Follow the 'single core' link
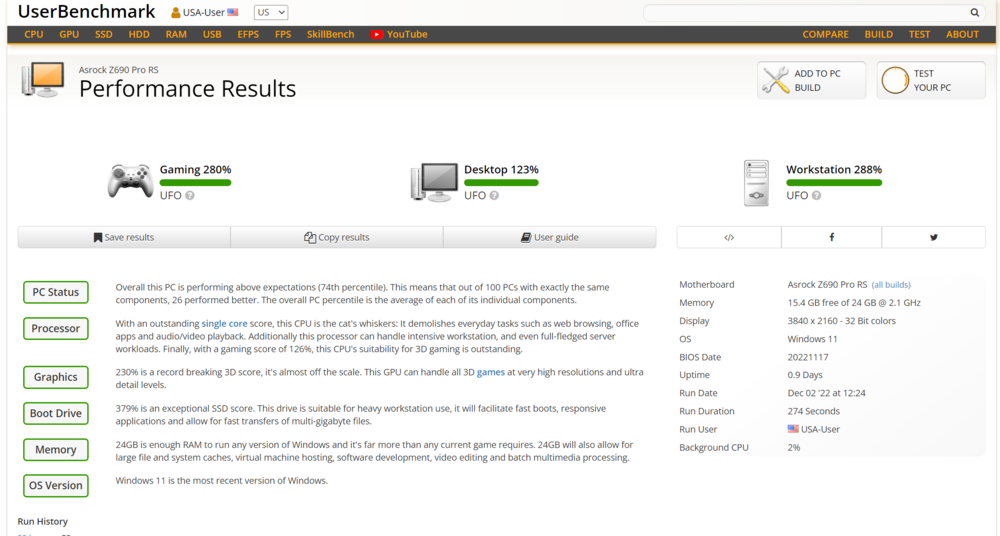This screenshot has width=1000, height=536. (x=224, y=324)
